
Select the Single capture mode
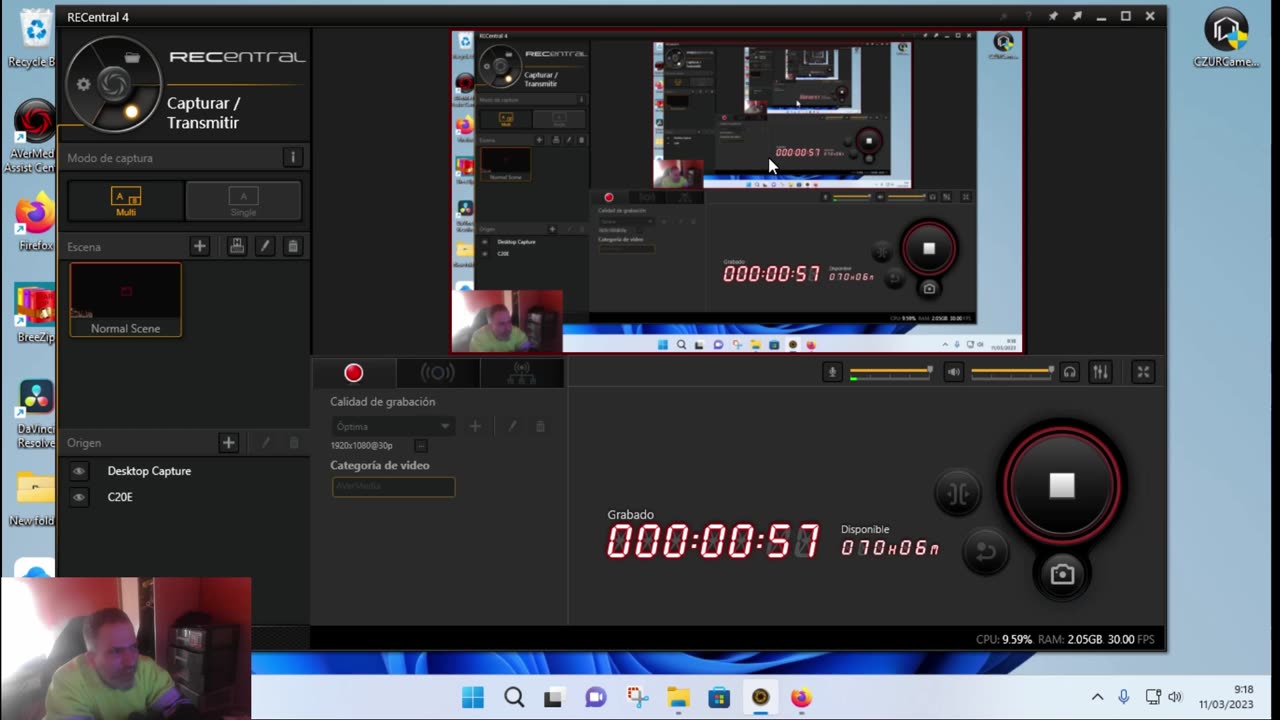click(x=243, y=201)
